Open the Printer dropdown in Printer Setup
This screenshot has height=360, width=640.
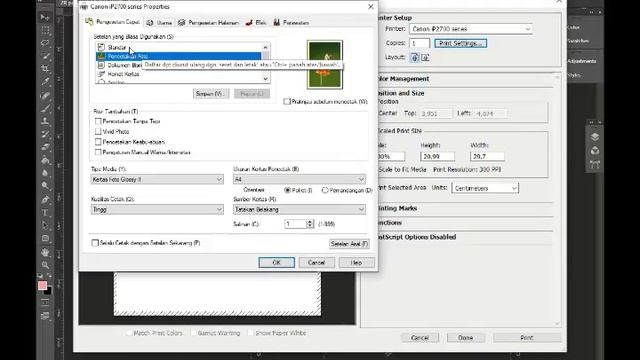tap(471, 29)
